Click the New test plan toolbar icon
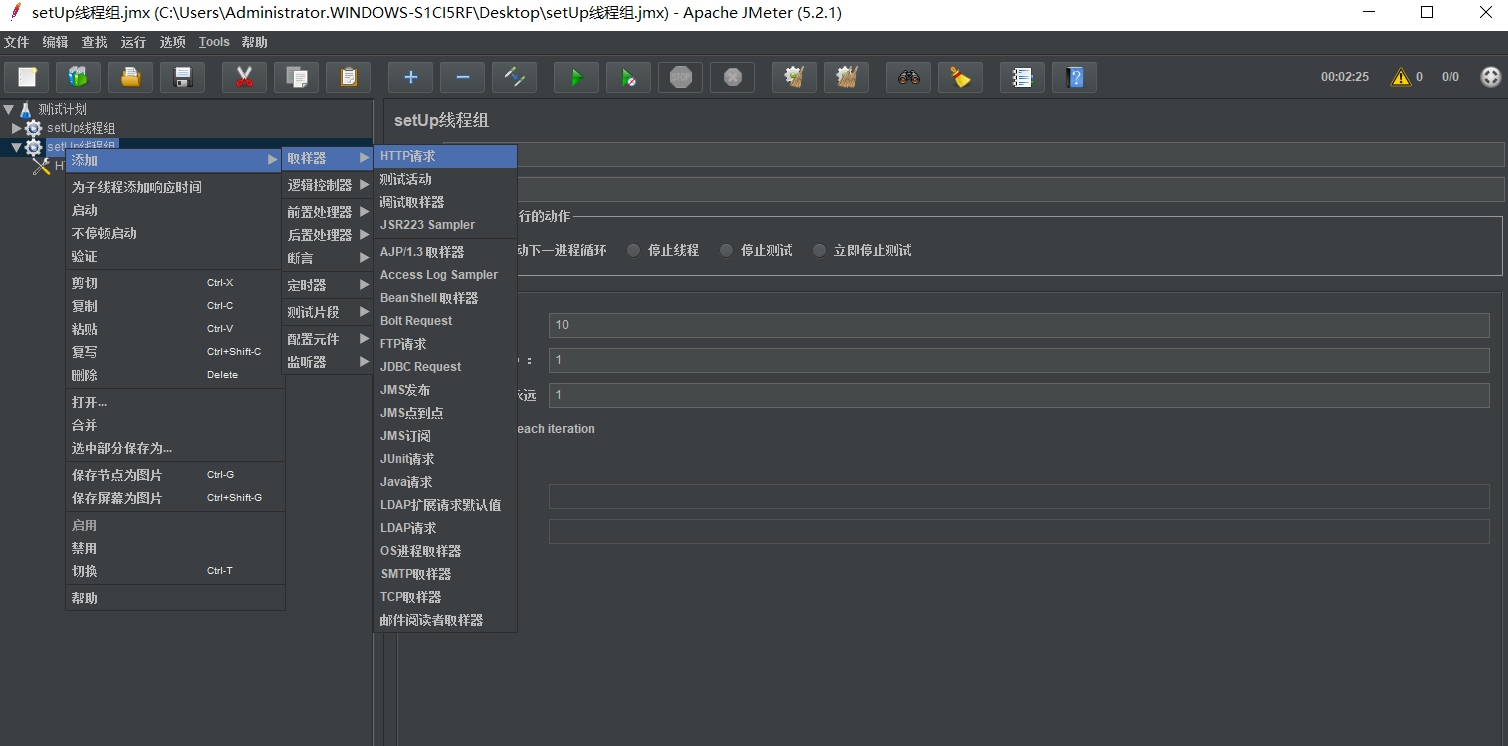Viewport: 1508px width, 746px height. pyautogui.click(x=27, y=77)
